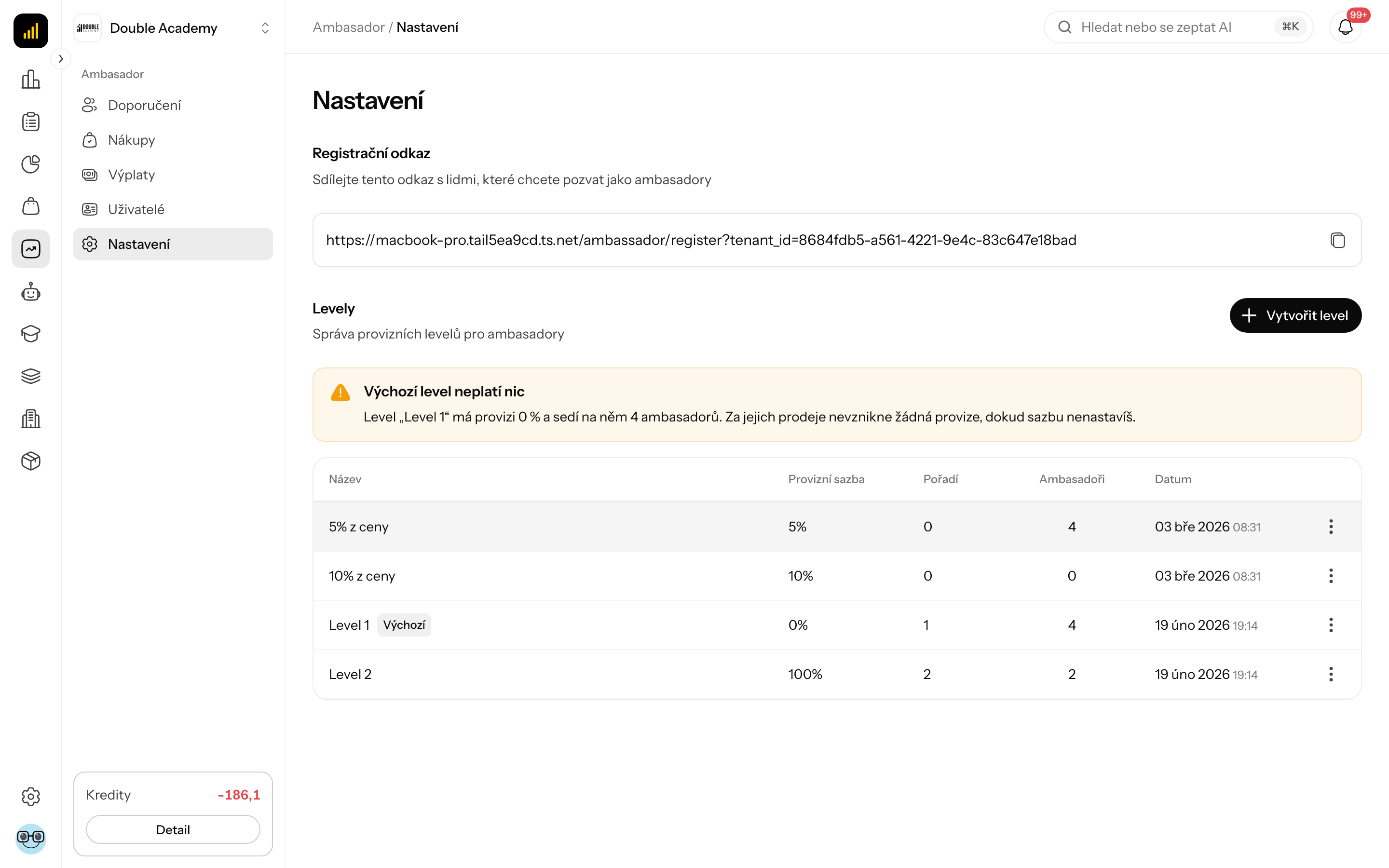Image resolution: width=1389 pixels, height=868 pixels.
Task: Click the Název column header
Action: point(345,479)
